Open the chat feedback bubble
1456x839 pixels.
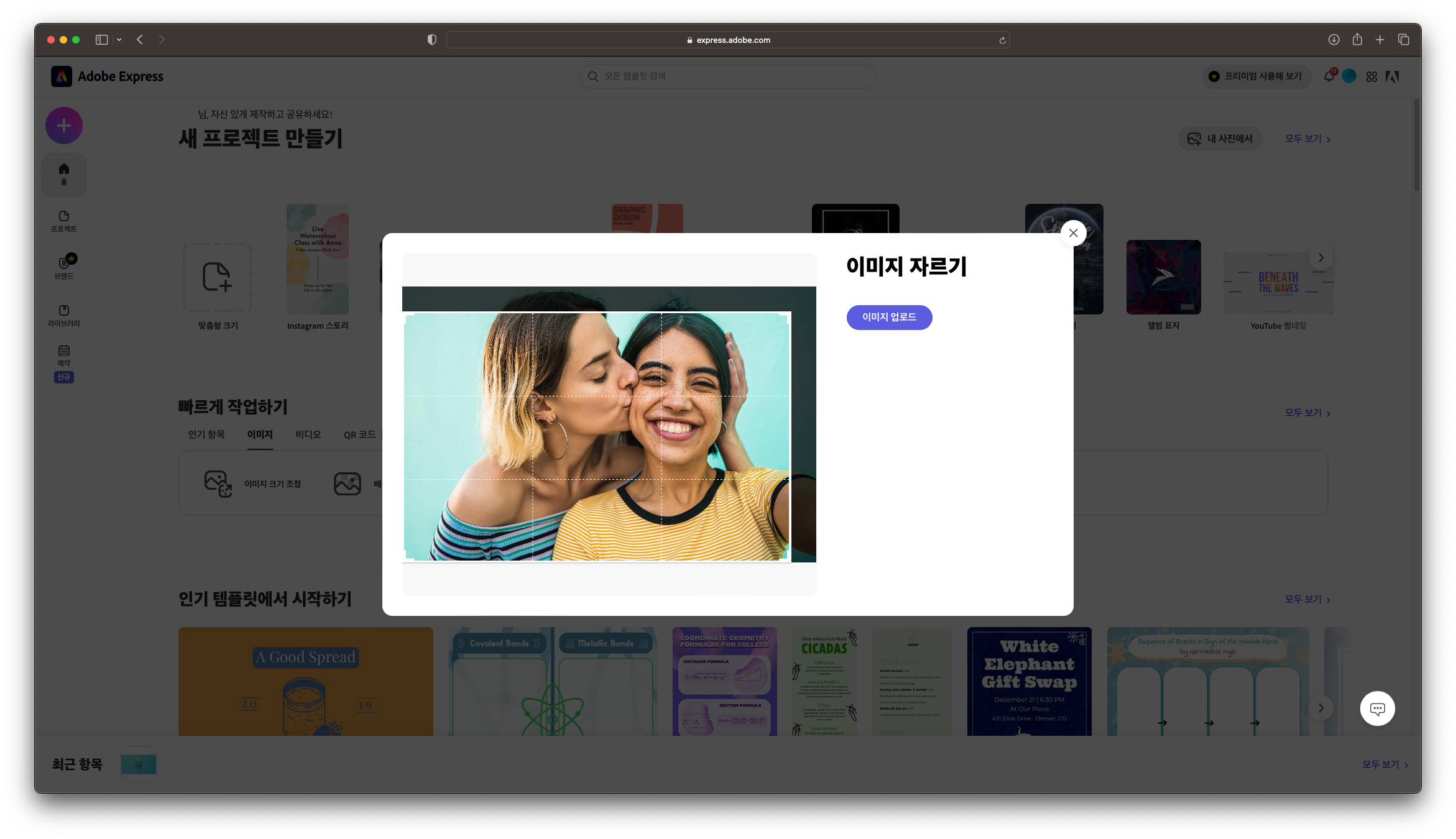(x=1377, y=708)
